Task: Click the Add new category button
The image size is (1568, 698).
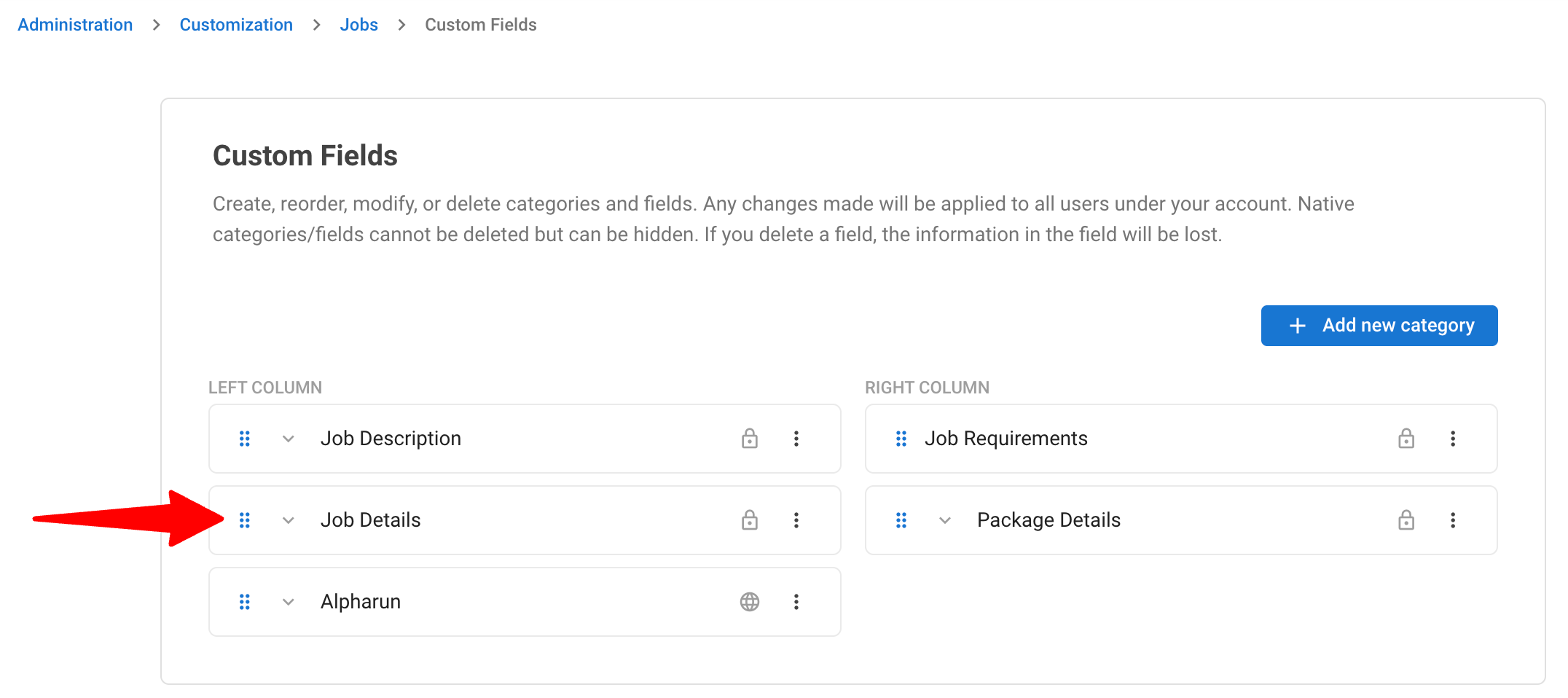Action: pos(1379,326)
